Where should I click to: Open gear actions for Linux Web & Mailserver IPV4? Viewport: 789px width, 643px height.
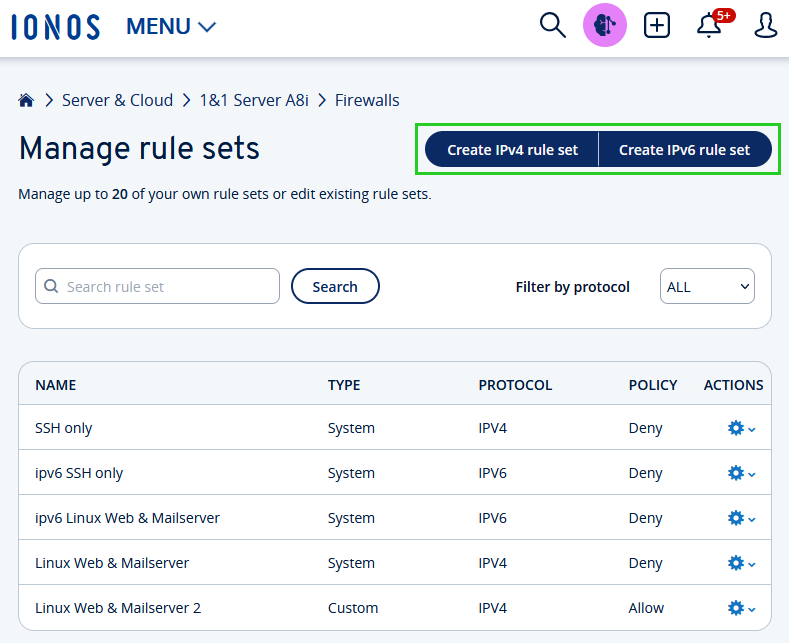click(x=740, y=563)
